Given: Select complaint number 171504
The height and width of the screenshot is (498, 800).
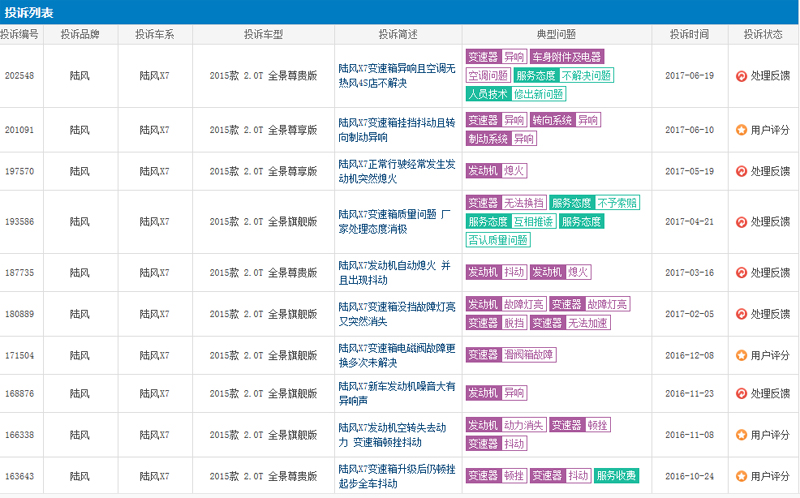Looking at the screenshot, I should [x=19, y=356].
